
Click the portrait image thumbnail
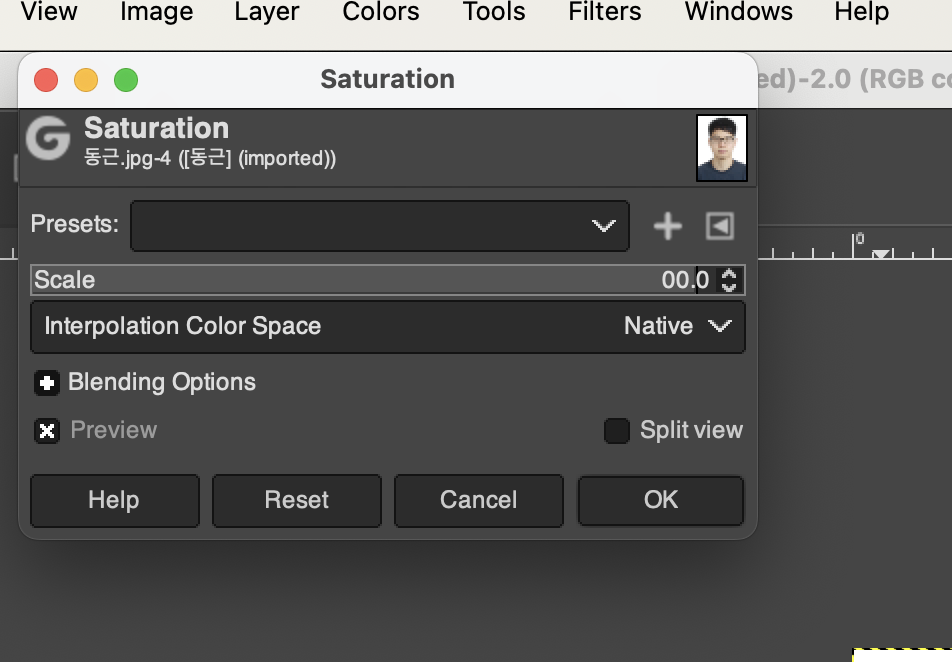(721, 148)
